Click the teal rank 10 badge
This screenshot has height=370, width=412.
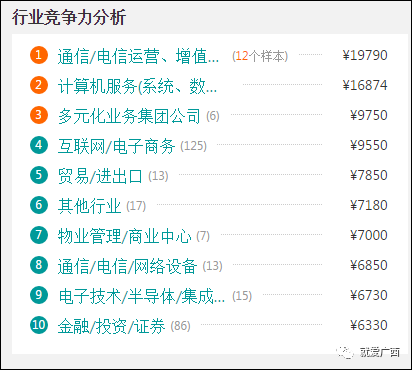[39, 325]
